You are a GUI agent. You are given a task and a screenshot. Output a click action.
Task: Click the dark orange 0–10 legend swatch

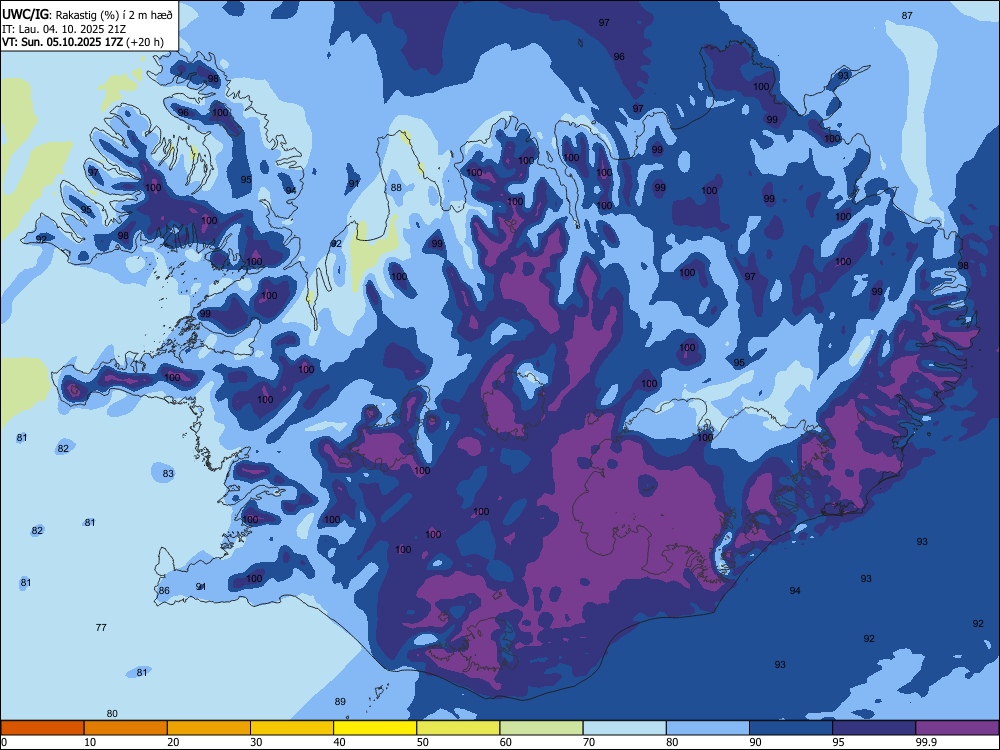[x=42, y=728]
